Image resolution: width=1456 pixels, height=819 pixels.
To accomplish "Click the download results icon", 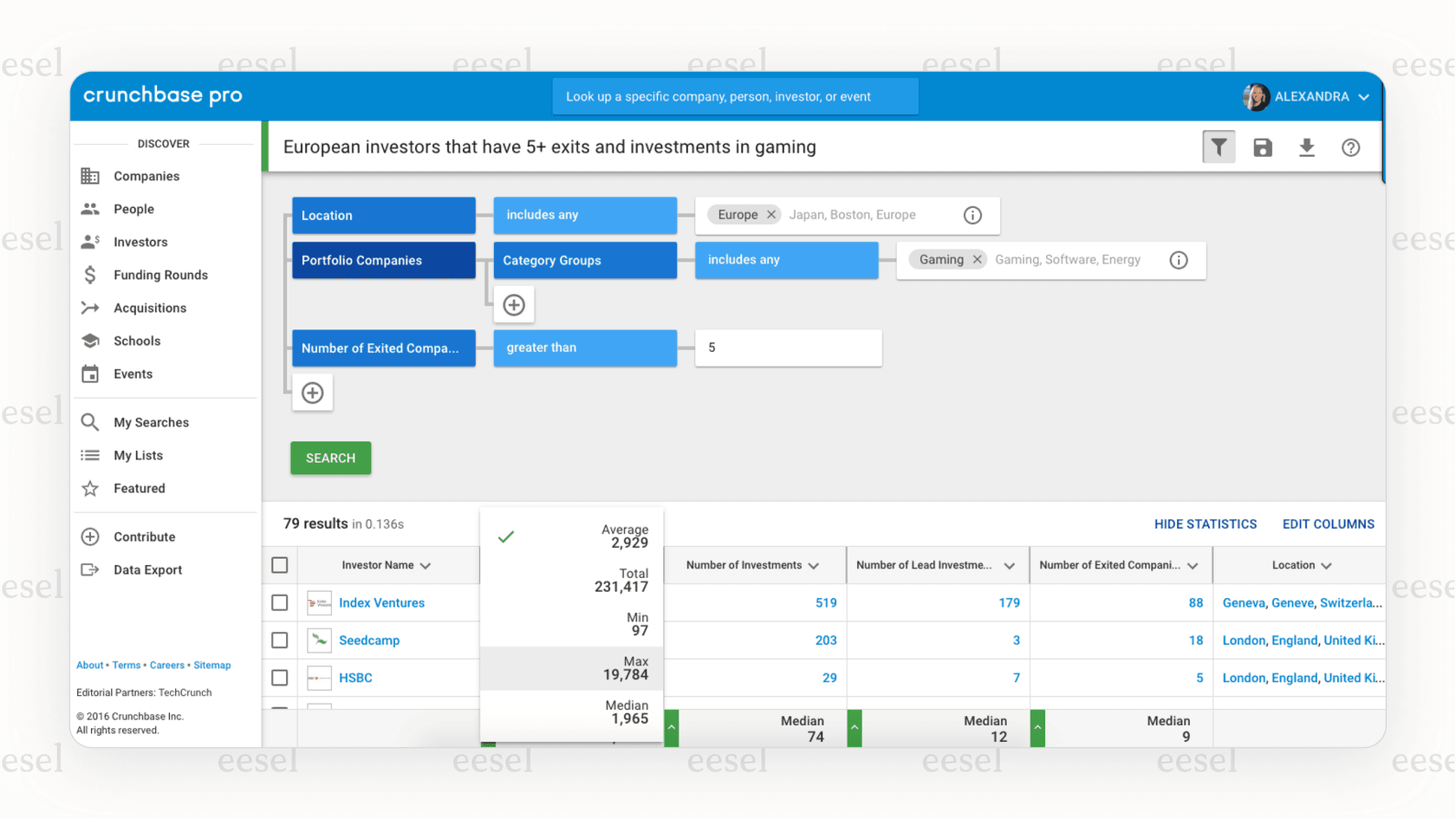I will 1307,146.
